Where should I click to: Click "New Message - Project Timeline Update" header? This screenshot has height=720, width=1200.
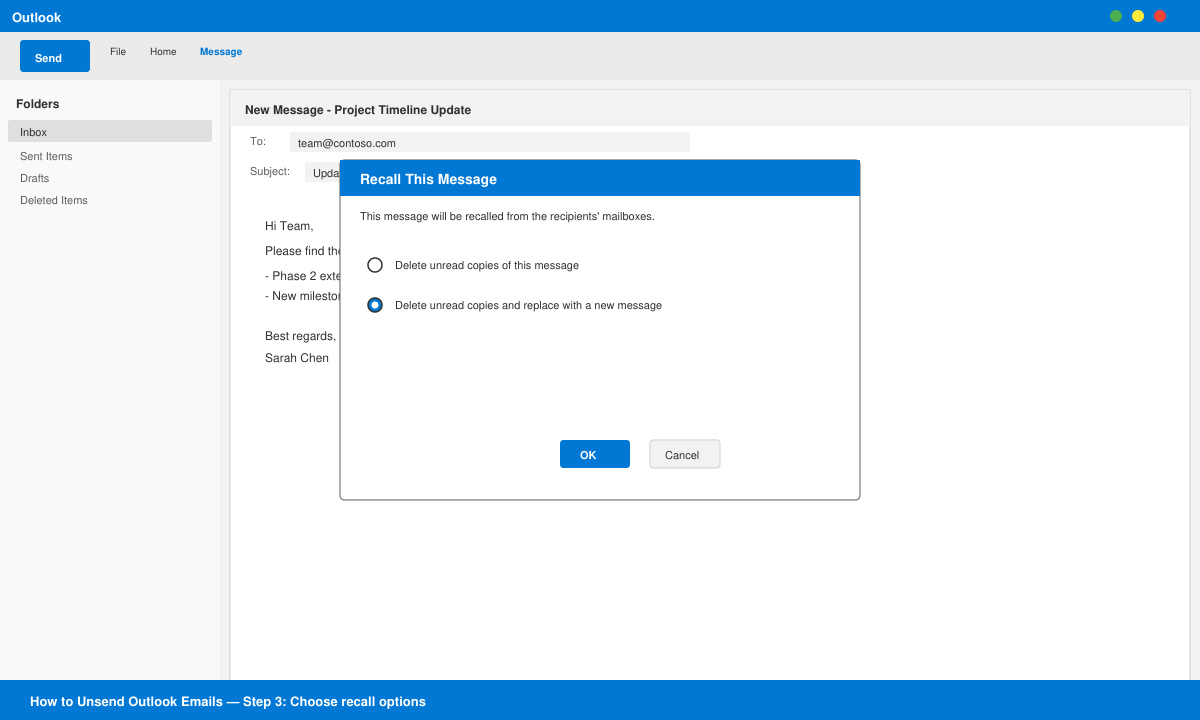click(x=358, y=110)
